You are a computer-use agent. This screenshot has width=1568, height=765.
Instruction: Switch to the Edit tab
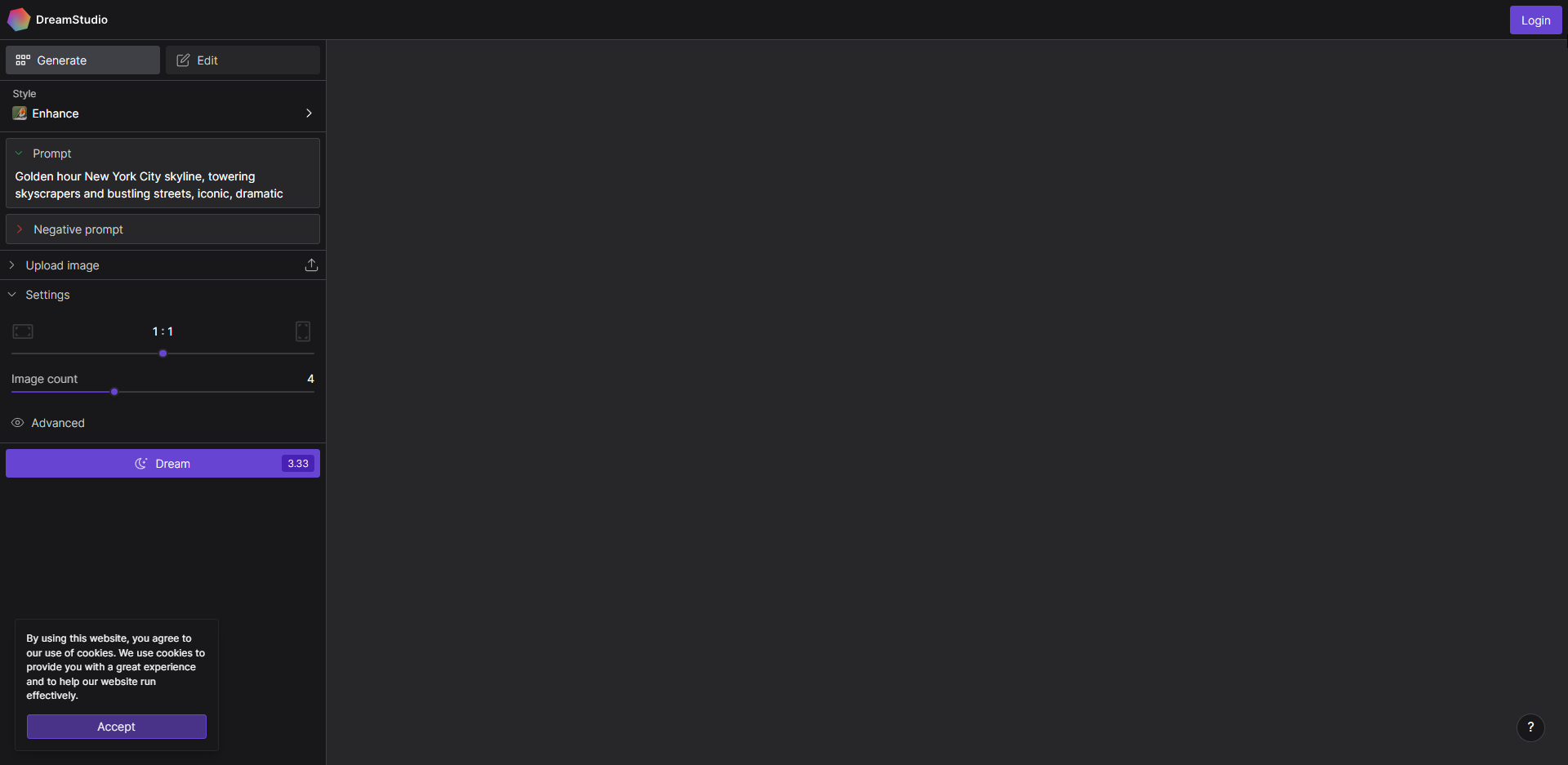(x=243, y=60)
